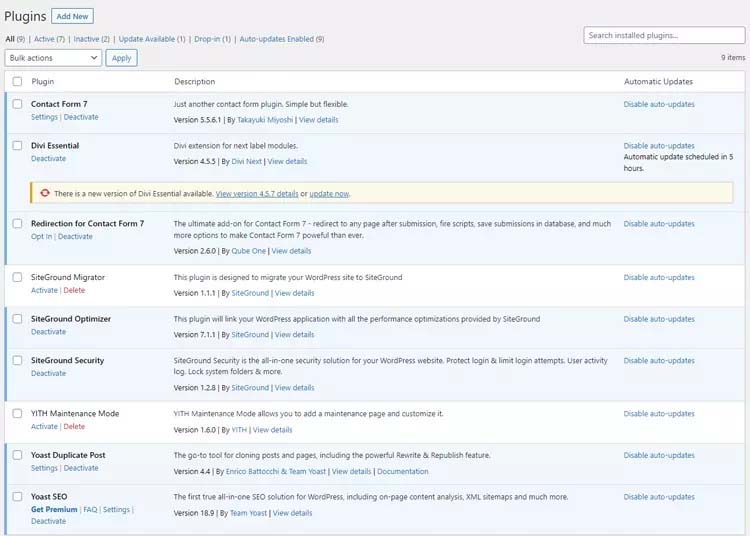Select the '9 items' count text

pos(733,57)
